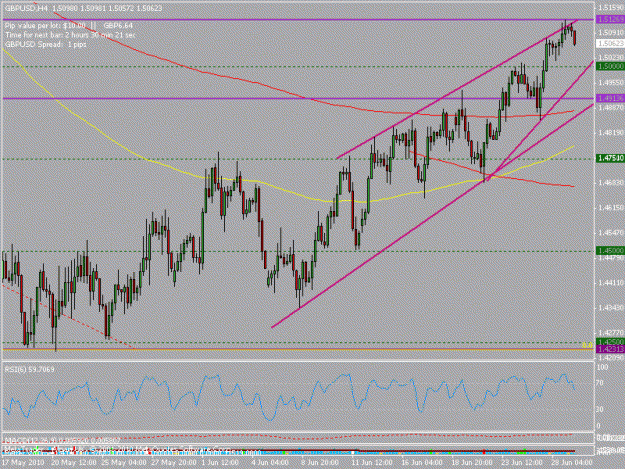Click the '28 Jun 04:00' time label

[x=570, y=463]
